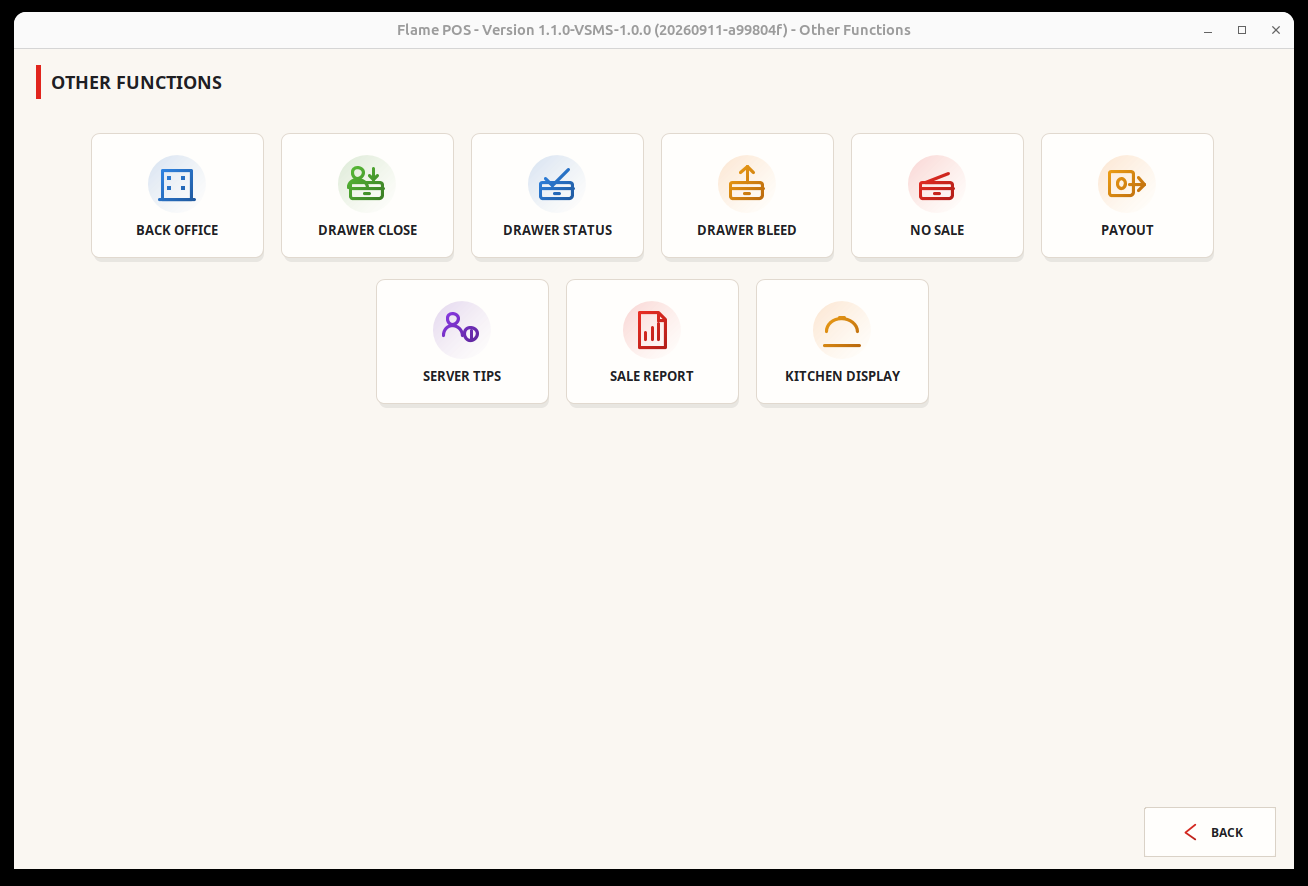Click the "OTHER FUNCTIONS" heading text
Image resolution: width=1308 pixels, height=886 pixels.
[137, 83]
